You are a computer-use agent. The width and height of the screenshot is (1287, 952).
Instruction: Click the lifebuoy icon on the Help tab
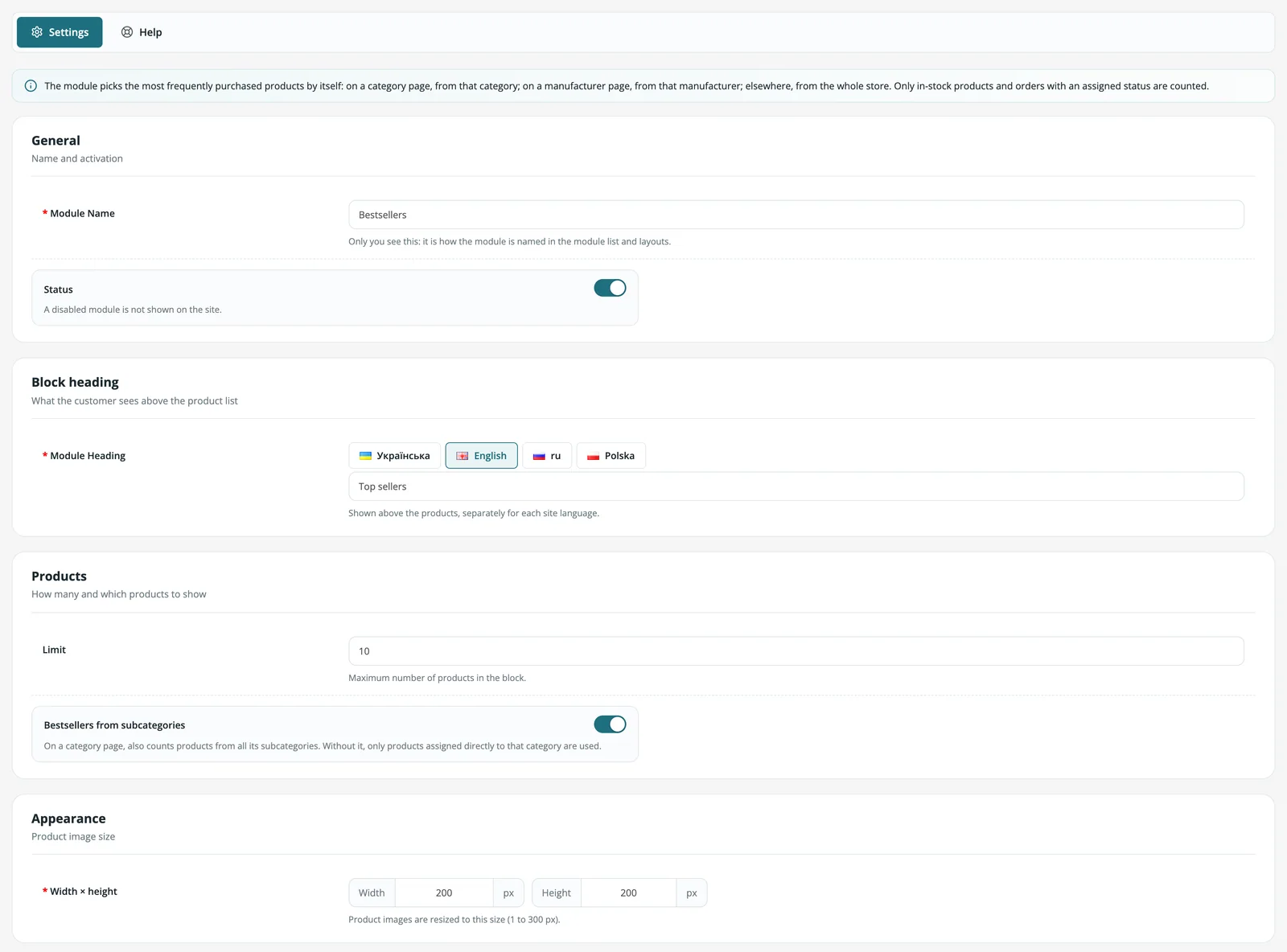(127, 32)
